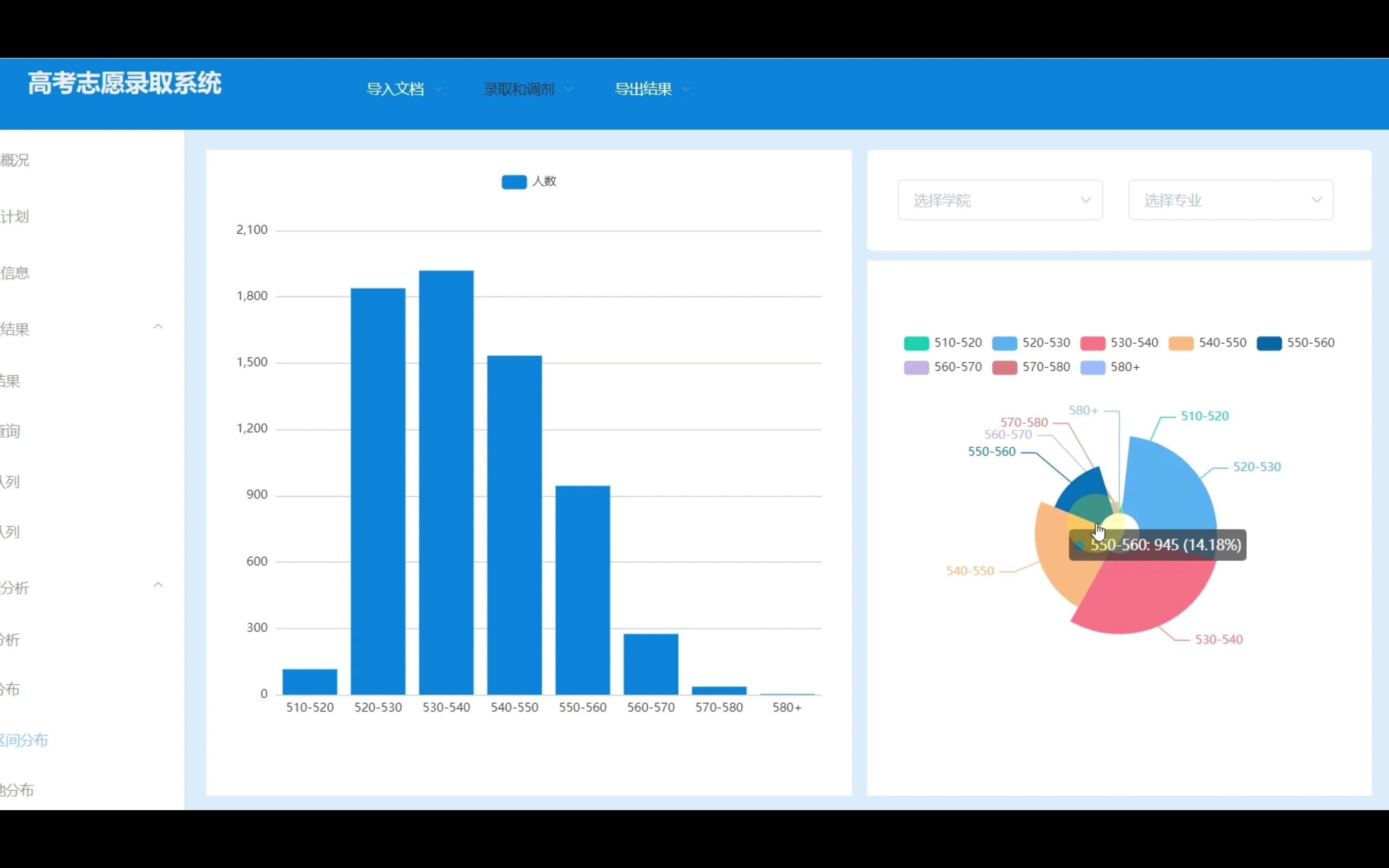Open the 选择学院 dropdown

[1000, 200]
